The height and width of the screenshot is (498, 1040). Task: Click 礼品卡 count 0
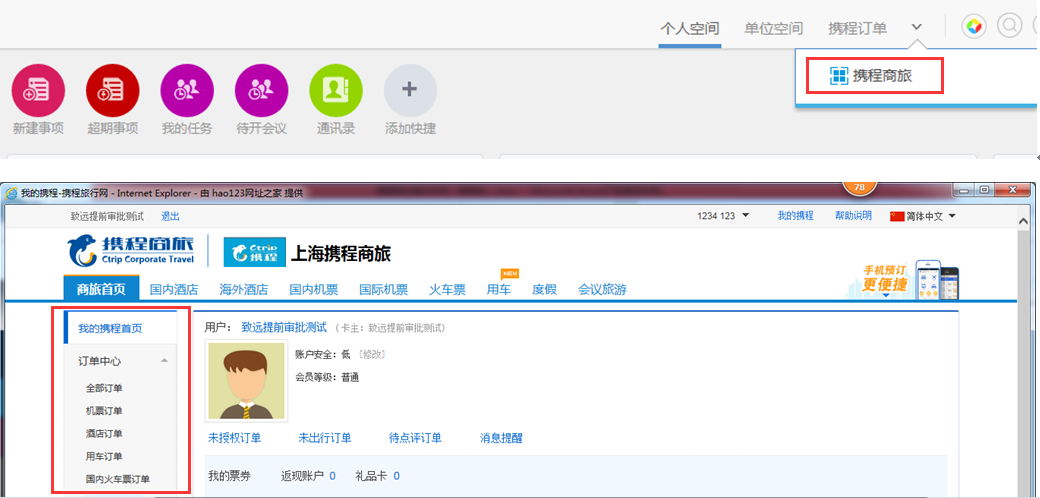coord(396,475)
